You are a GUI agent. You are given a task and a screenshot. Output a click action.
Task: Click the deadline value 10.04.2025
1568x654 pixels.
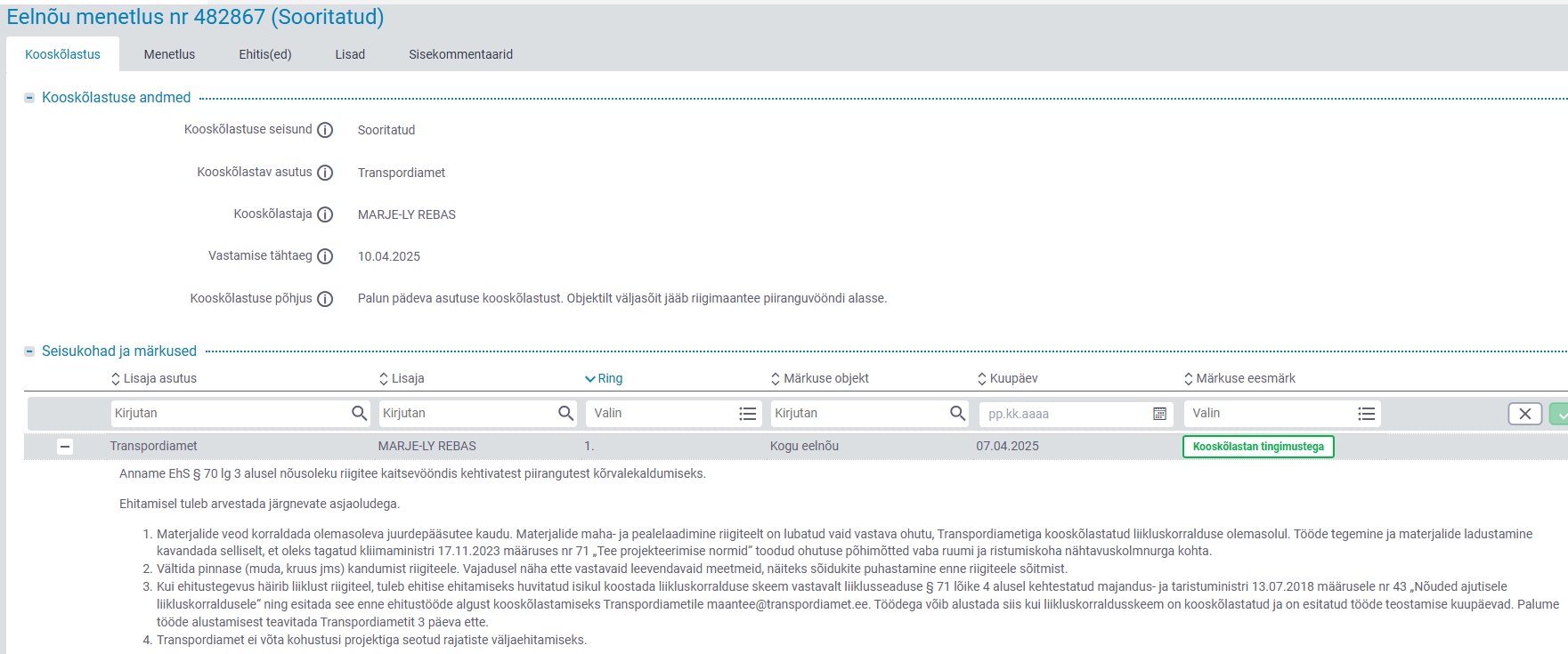coord(389,256)
